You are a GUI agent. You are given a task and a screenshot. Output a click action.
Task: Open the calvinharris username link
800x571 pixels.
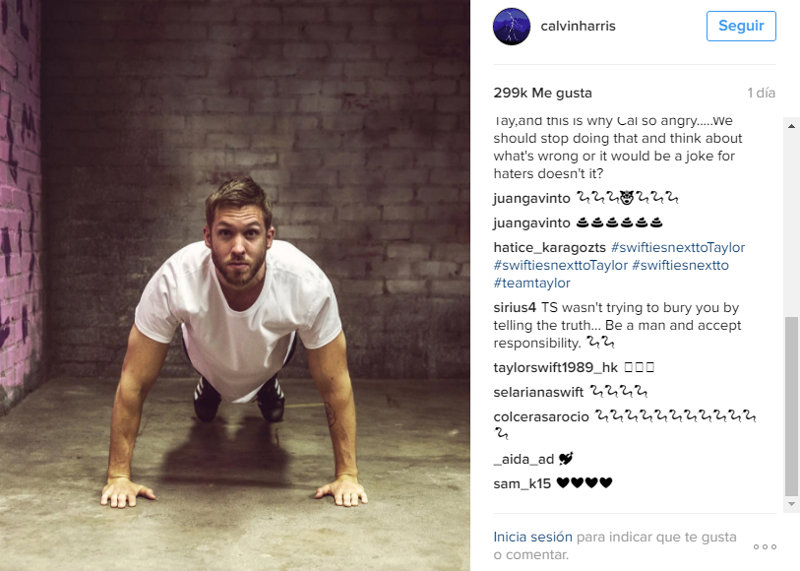pyautogui.click(x=578, y=26)
